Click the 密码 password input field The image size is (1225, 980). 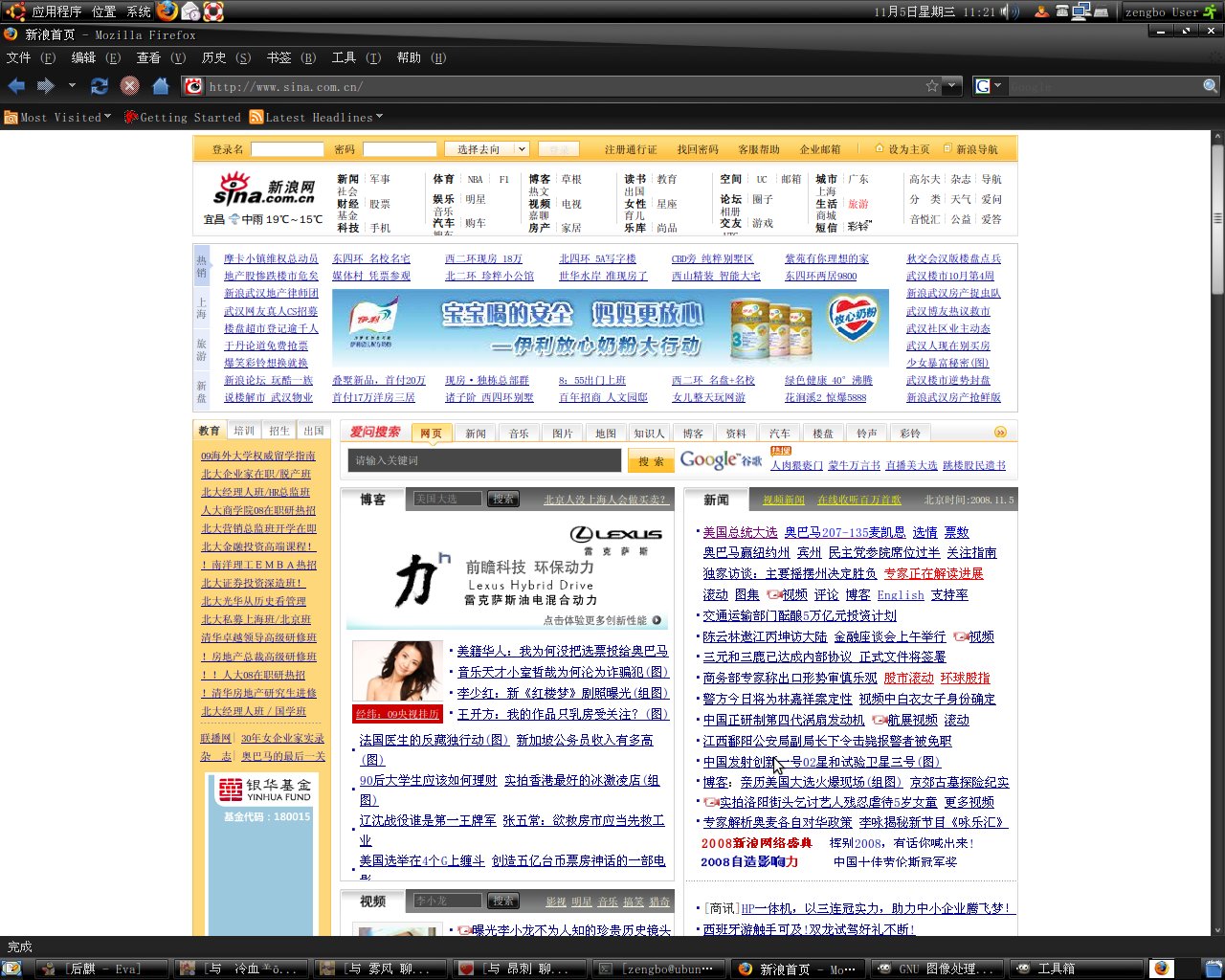coord(399,149)
